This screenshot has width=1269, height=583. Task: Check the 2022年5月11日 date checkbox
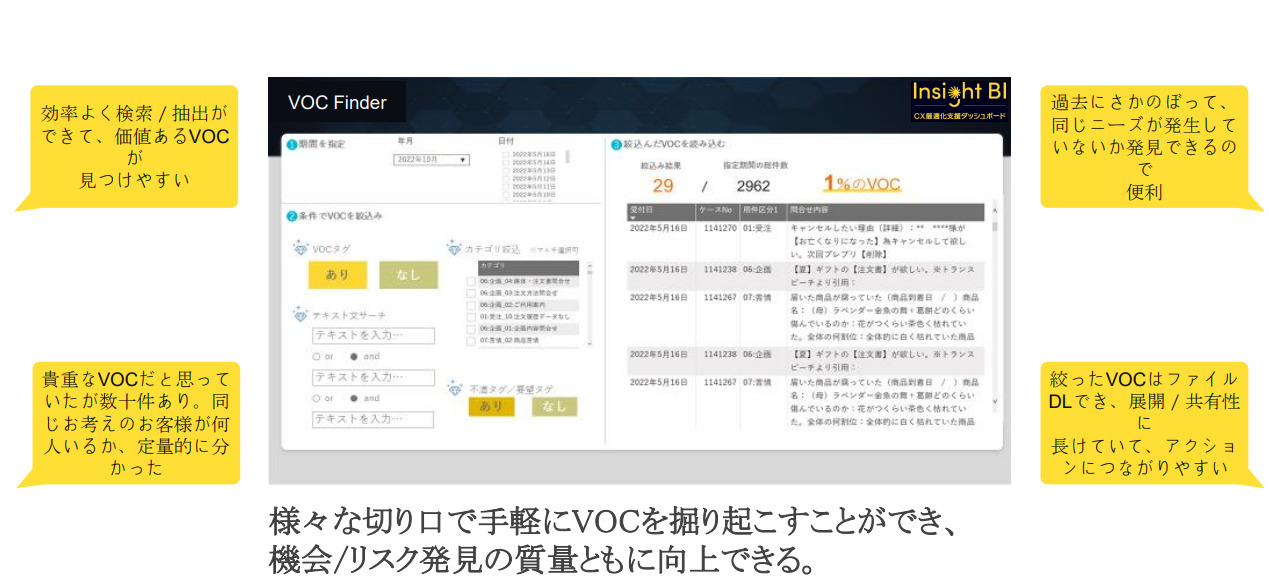(506, 187)
